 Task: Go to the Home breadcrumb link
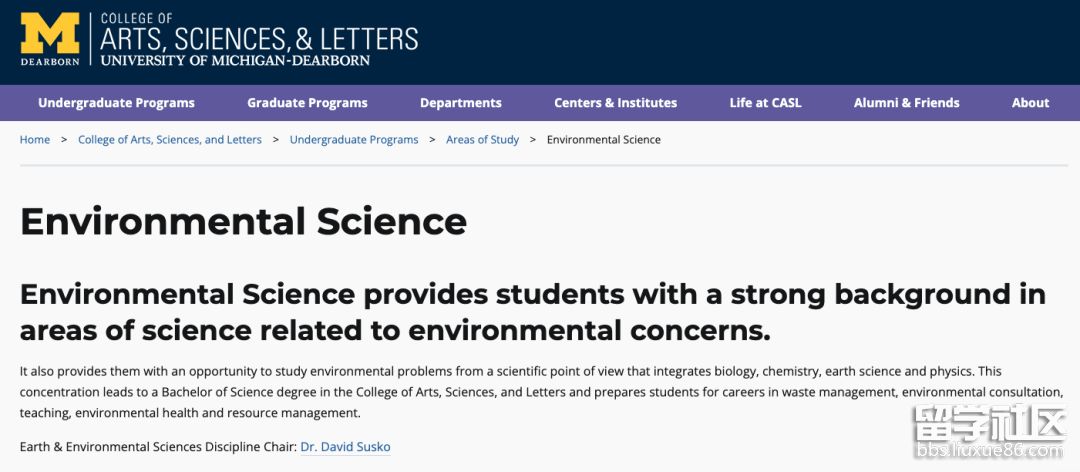coord(35,140)
